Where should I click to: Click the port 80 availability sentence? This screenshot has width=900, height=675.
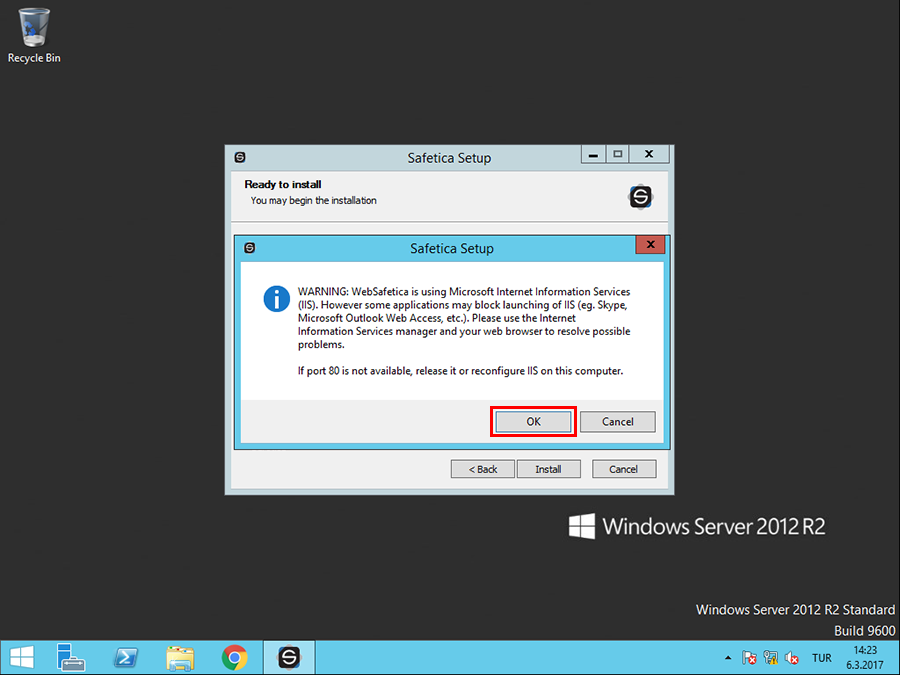pyautogui.click(x=460, y=371)
